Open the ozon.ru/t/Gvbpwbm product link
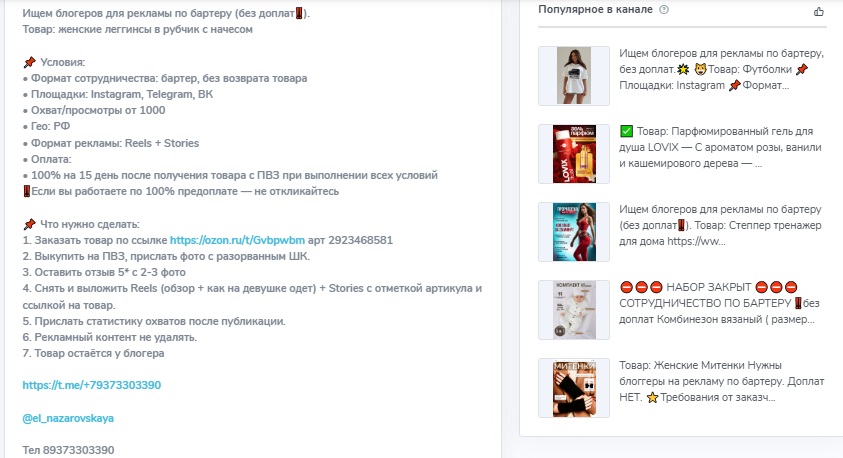843x458 pixels. click(x=237, y=240)
